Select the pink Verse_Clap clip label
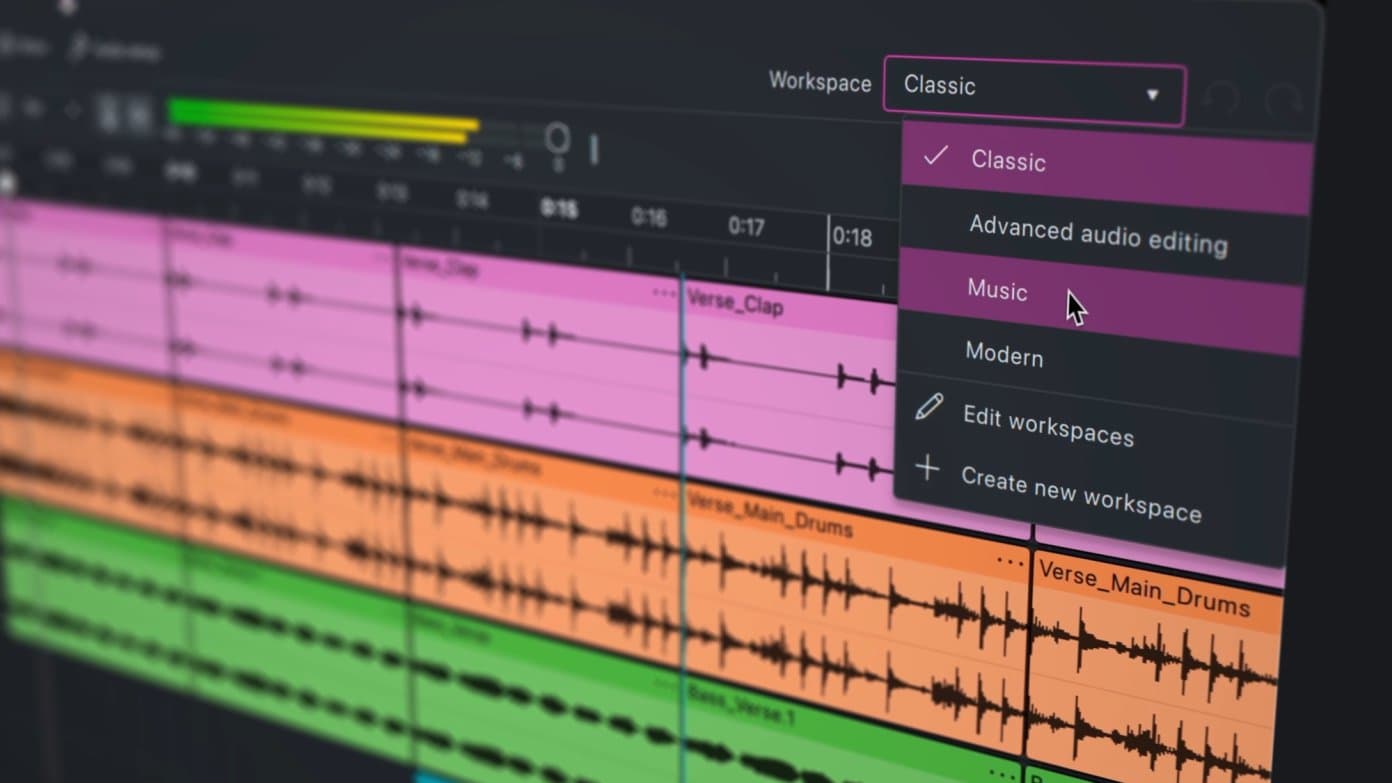 735,303
